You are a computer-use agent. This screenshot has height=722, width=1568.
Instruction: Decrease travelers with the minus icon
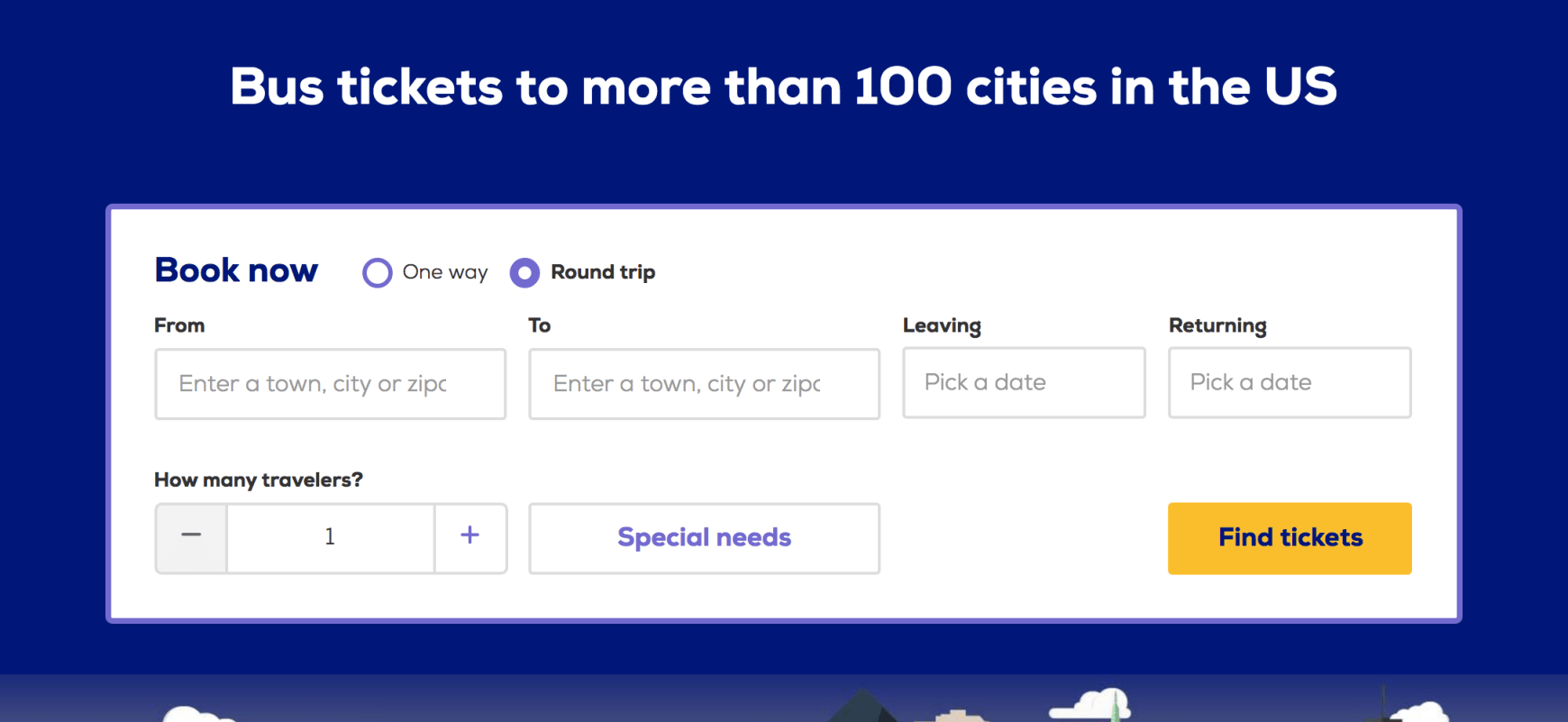click(191, 537)
